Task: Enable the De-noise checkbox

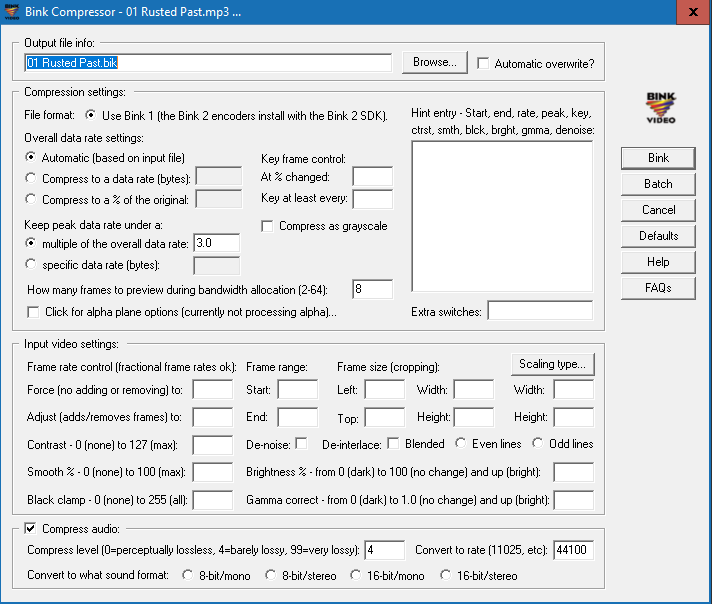Action: point(301,443)
